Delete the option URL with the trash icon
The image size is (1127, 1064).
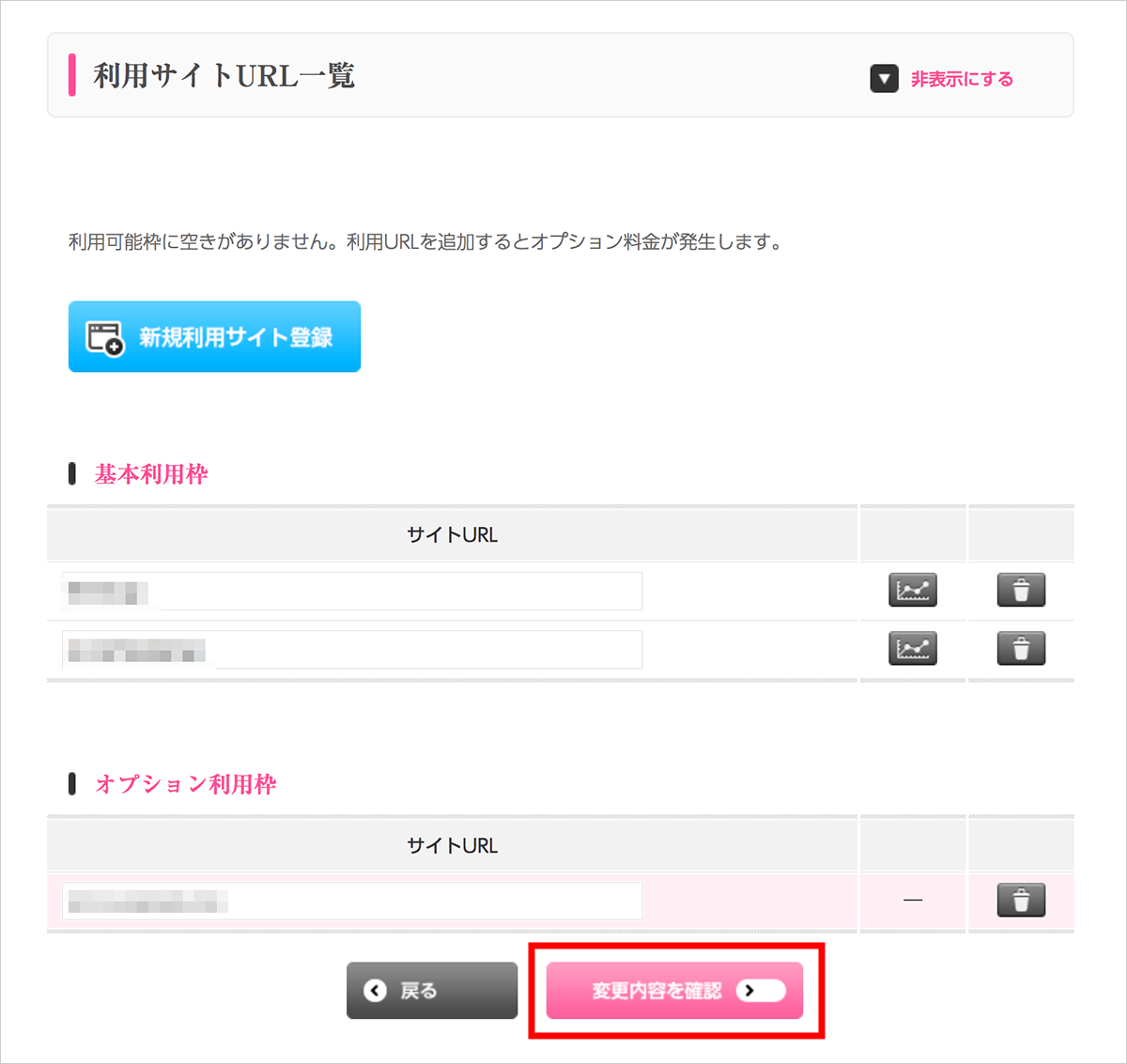coord(1021,901)
